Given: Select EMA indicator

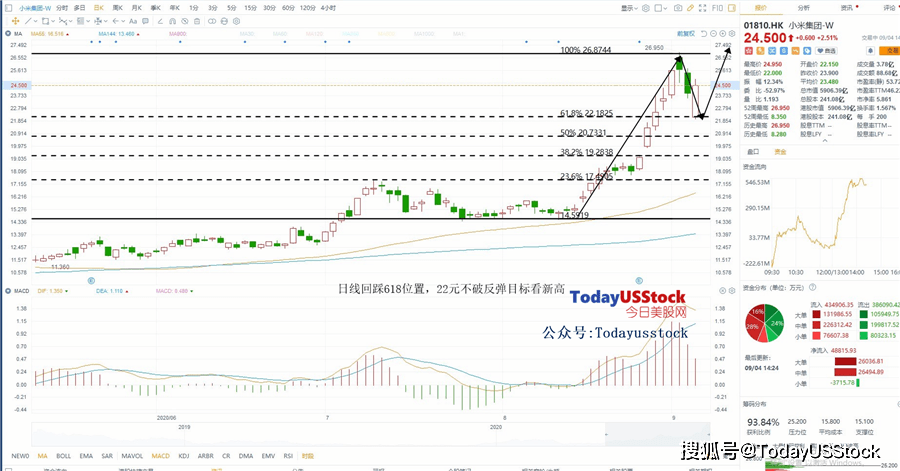Looking at the screenshot, I should pos(86,456).
